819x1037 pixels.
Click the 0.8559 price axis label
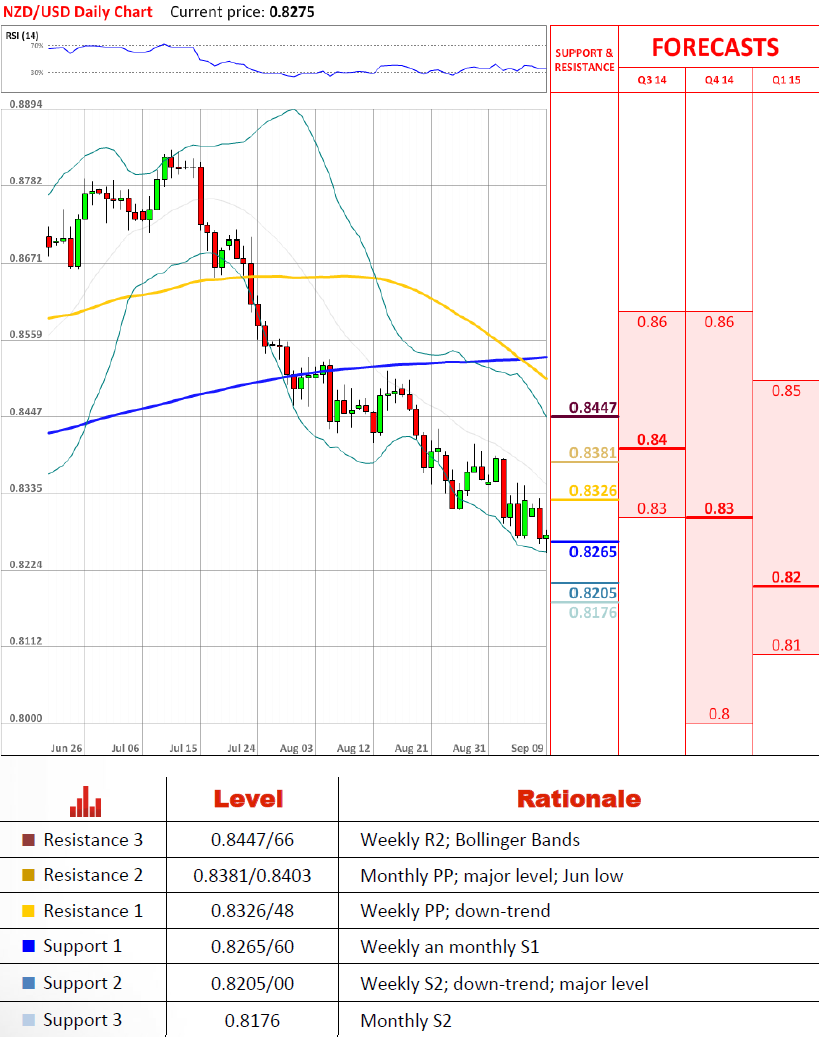(x=26, y=335)
